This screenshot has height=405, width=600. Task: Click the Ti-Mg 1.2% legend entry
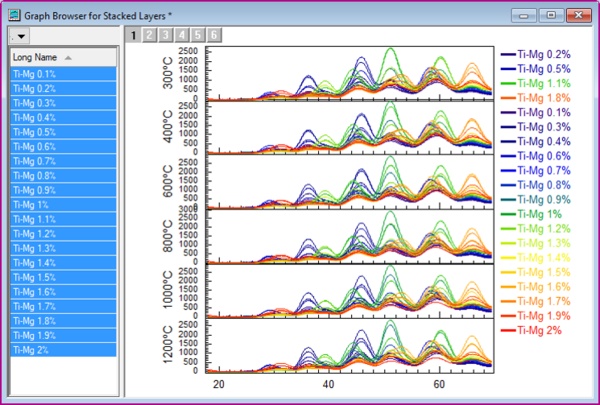(x=536, y=229)
